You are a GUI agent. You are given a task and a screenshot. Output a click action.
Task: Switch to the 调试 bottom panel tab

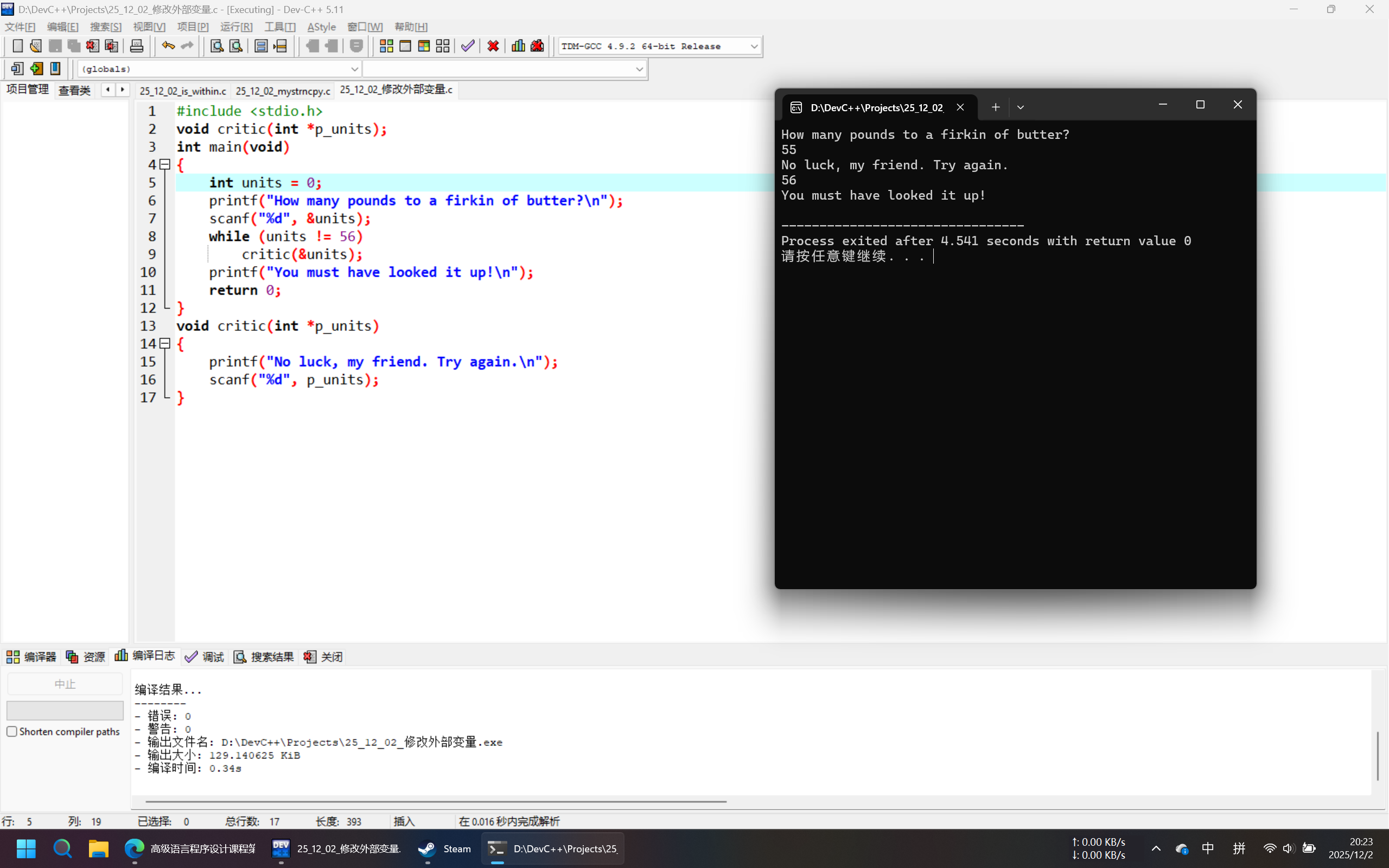[205, 657]
